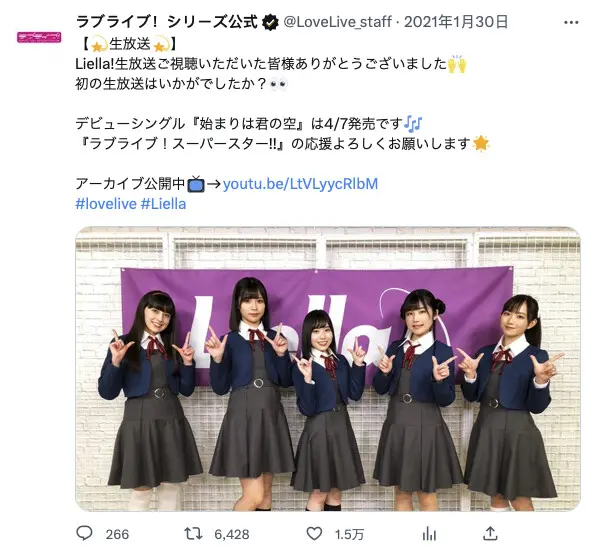Open the ラブライブ！シリーズ公式 display name
Viewport: 597px width, 555px height.
[x=167, y=22]
